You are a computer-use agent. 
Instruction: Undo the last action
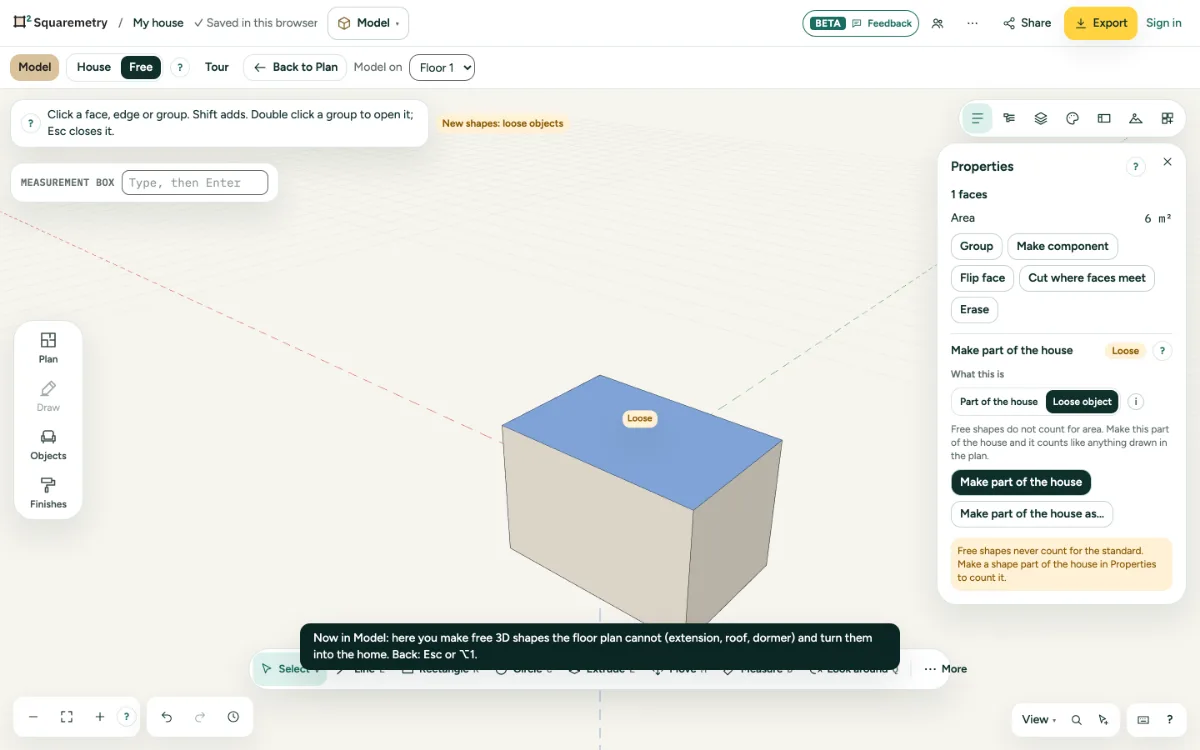coord(167,717)
